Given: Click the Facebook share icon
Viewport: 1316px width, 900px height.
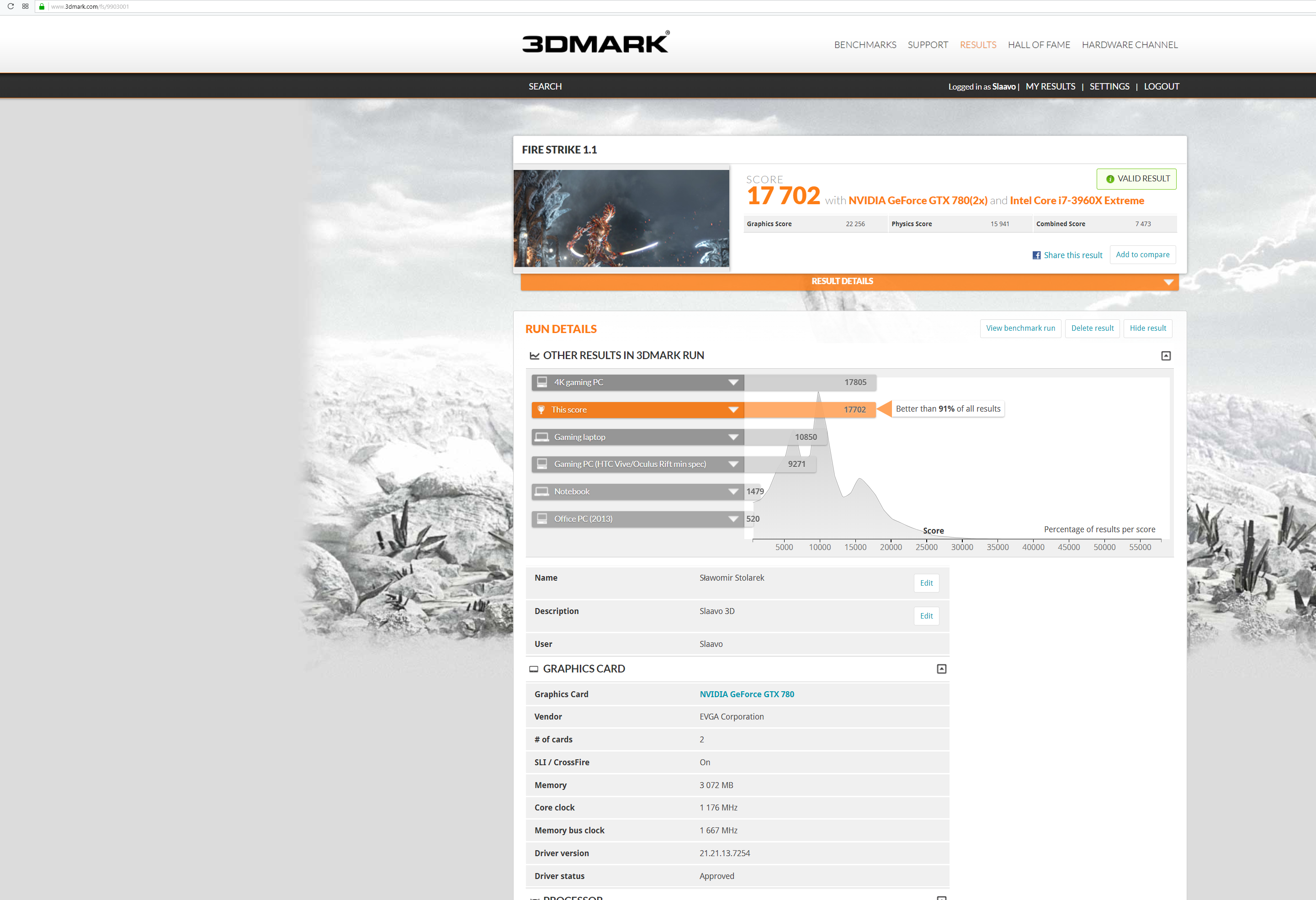Looking at the screenshot, I should coord(1036,255).
